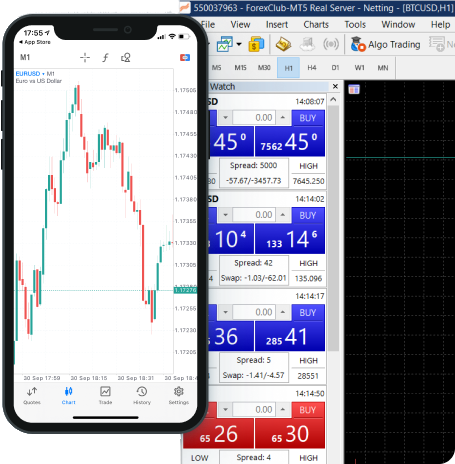Click volume field in 14:14:17 tile
455x464 pixels.
(x=254, y=312)
